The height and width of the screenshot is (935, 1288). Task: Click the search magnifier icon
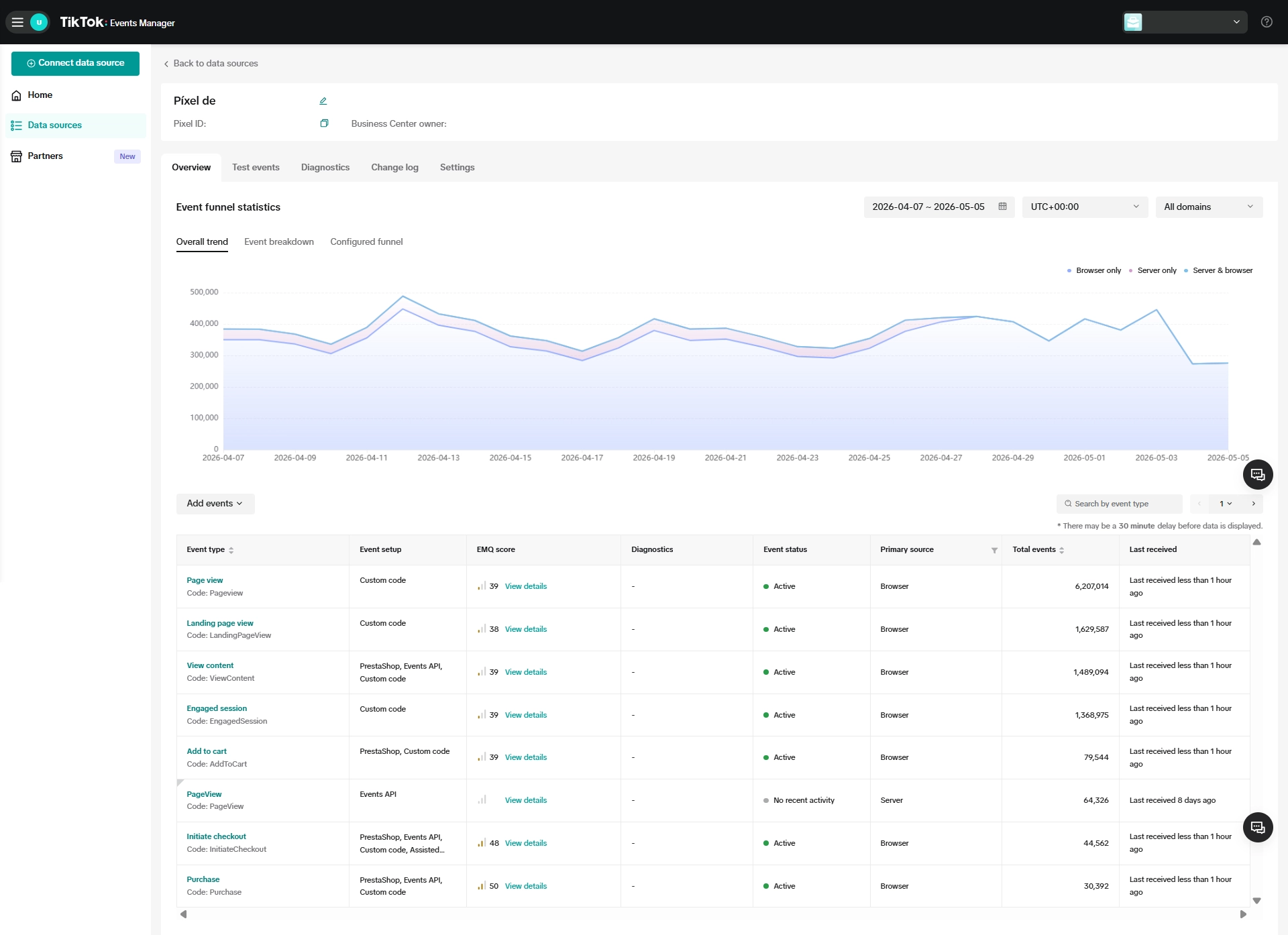coord(1068,504)
